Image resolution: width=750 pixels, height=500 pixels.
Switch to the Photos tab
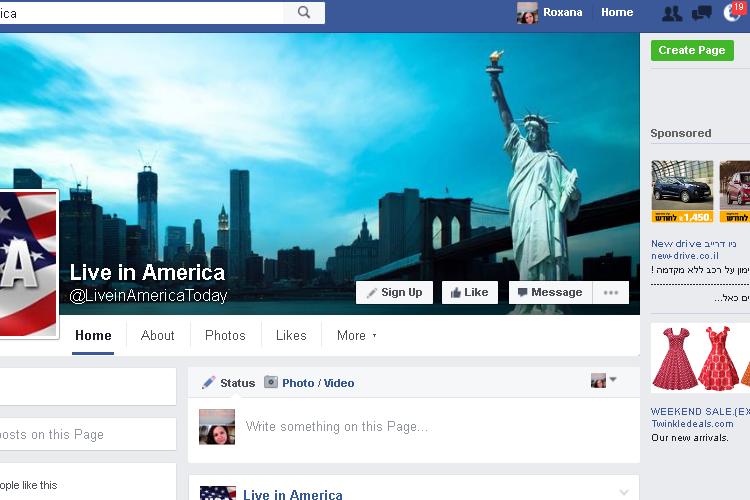pos(225,335)
